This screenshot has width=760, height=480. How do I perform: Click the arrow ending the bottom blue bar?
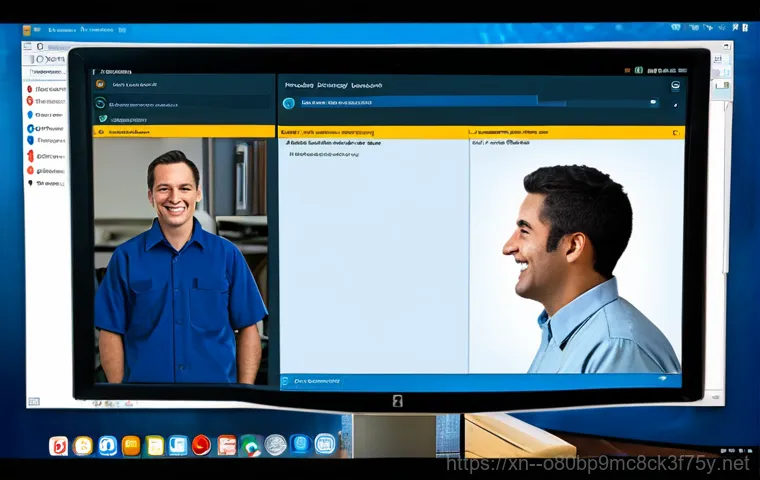coord(663,378)
